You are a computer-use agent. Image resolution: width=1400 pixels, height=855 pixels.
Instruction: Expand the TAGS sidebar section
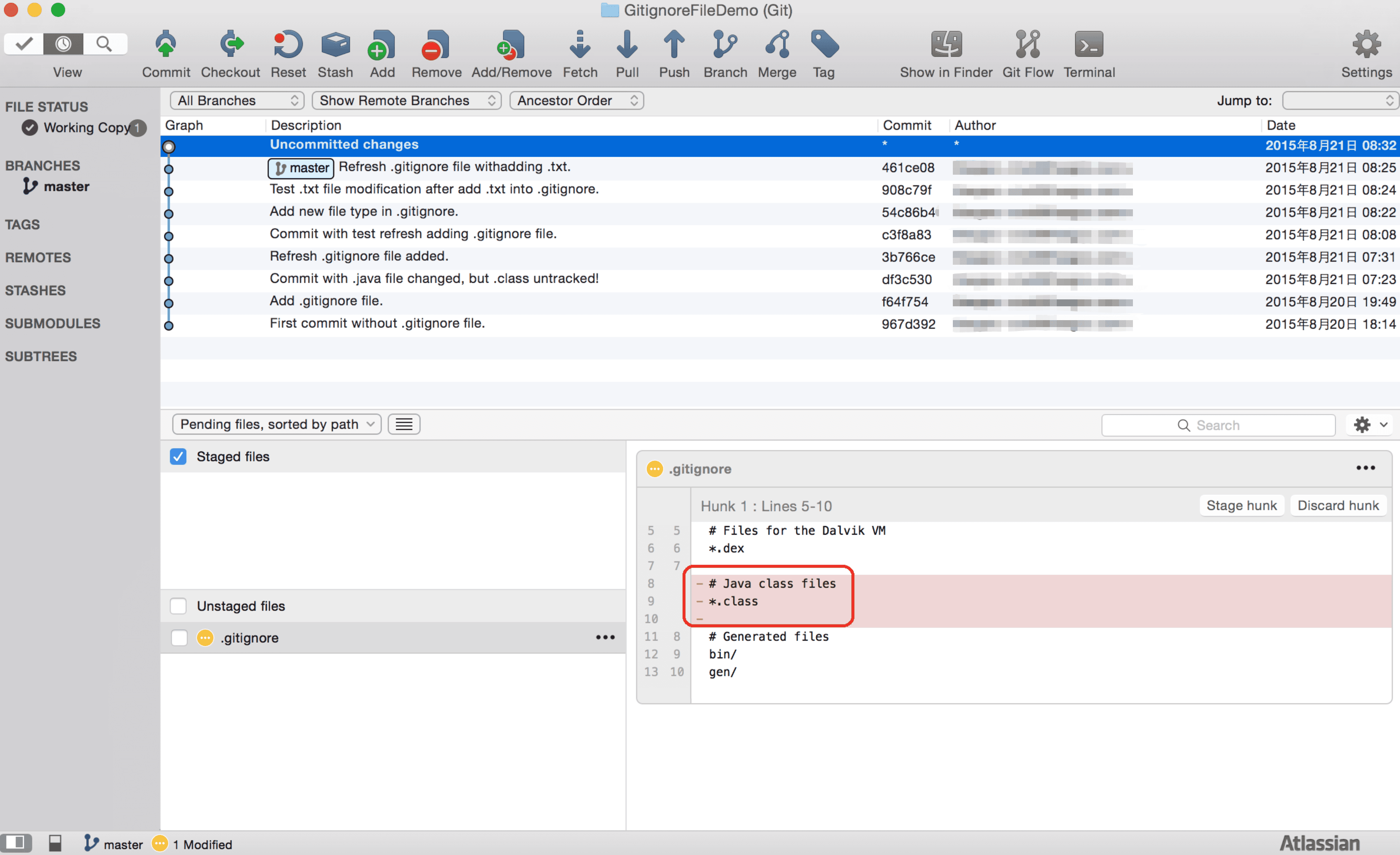coord(23,224)
